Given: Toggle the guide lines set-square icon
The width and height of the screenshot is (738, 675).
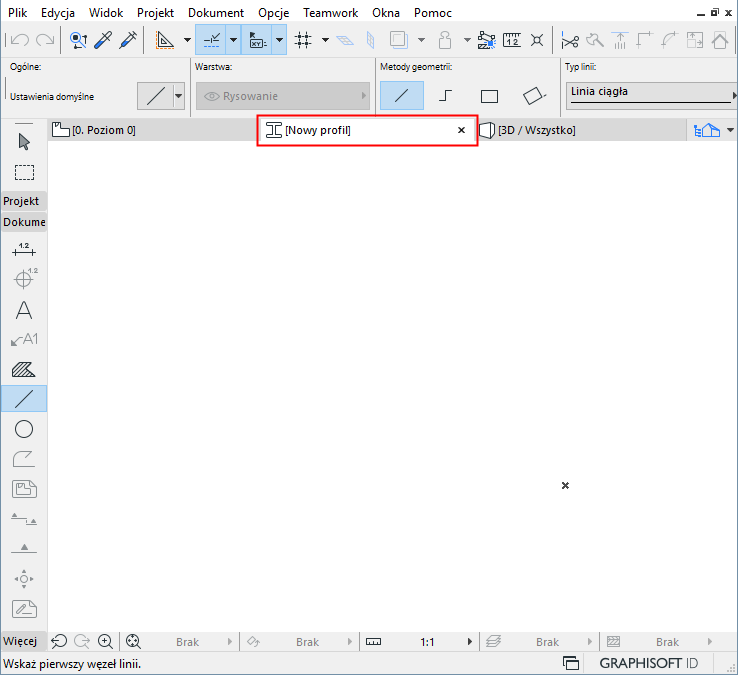Looking at the screenshot, I should (x=165, y=40).
